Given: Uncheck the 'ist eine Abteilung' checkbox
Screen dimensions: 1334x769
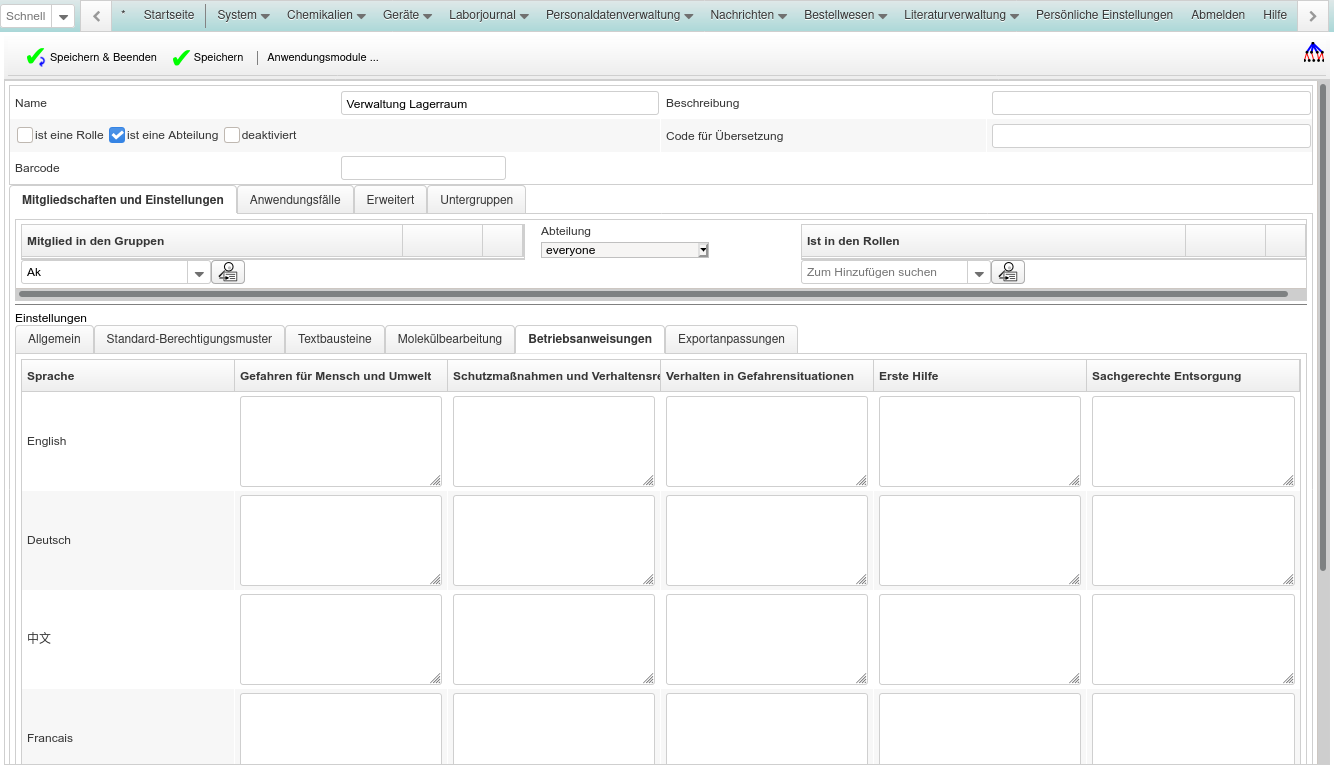Looking at the screenshot, I should pyautogui.click(x=117, y=135).
